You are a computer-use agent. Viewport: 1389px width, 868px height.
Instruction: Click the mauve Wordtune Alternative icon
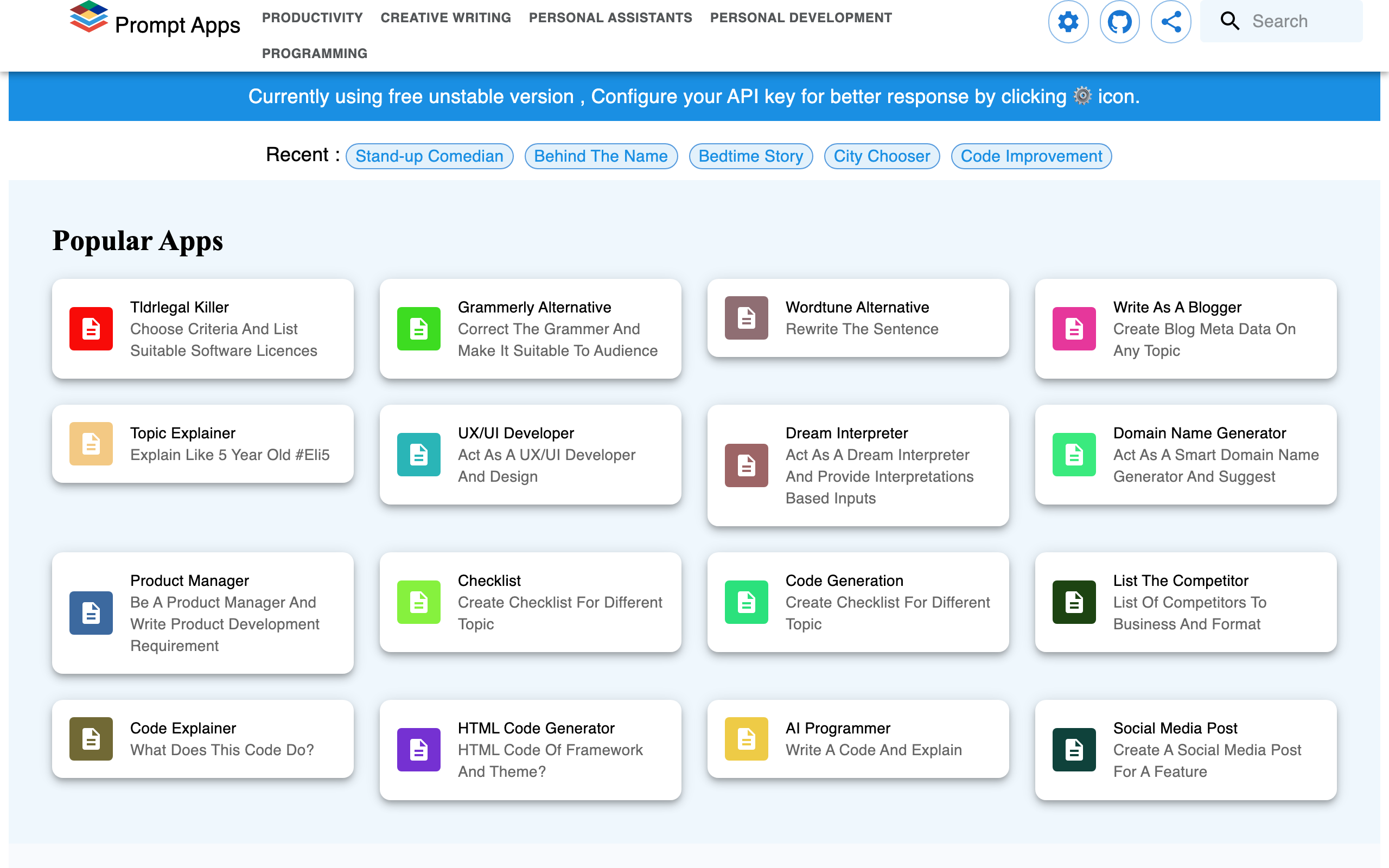(746, 317)
